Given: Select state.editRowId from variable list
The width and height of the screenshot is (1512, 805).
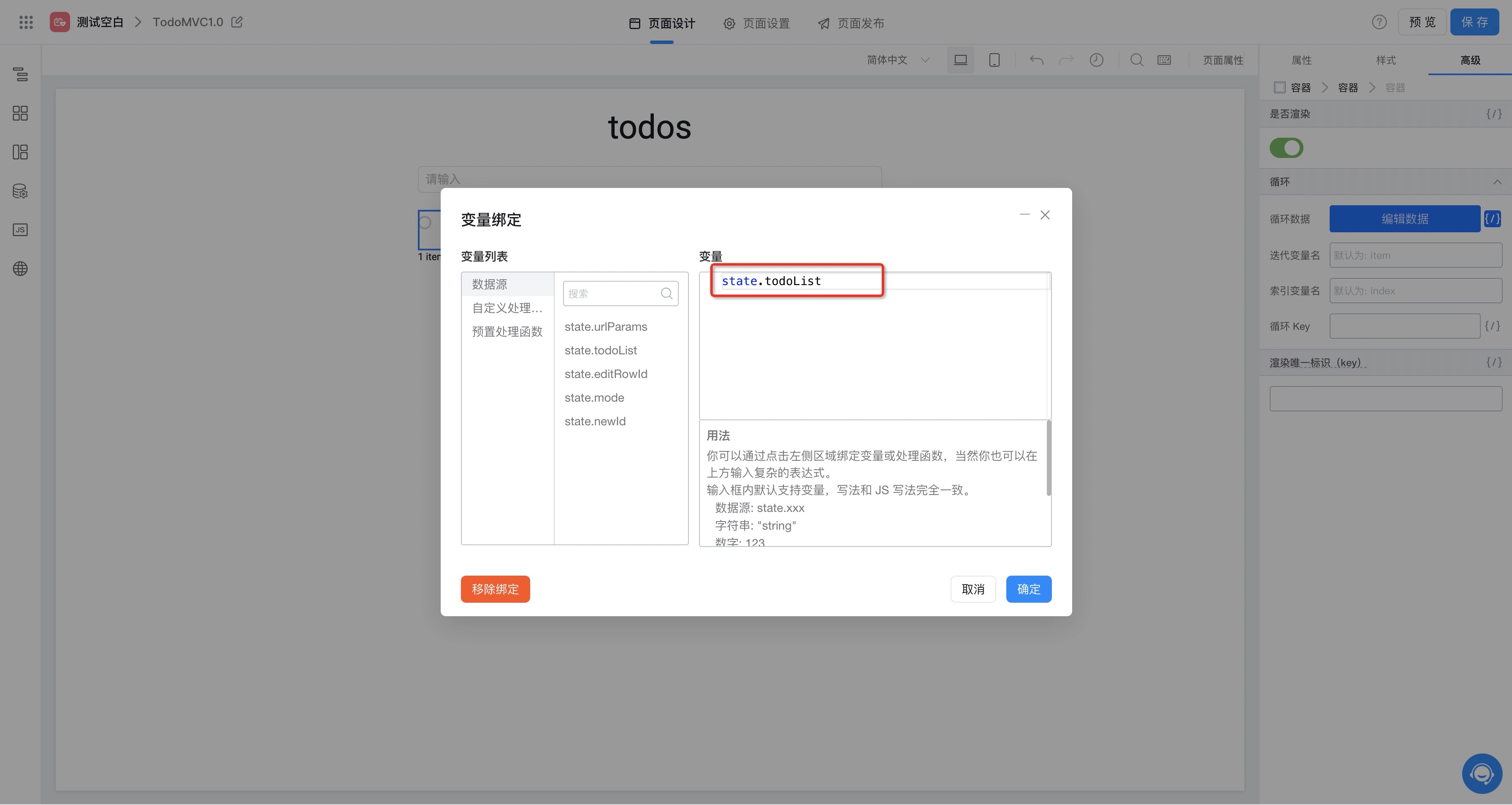Looking at the screenshot, I should click(606, 374).
